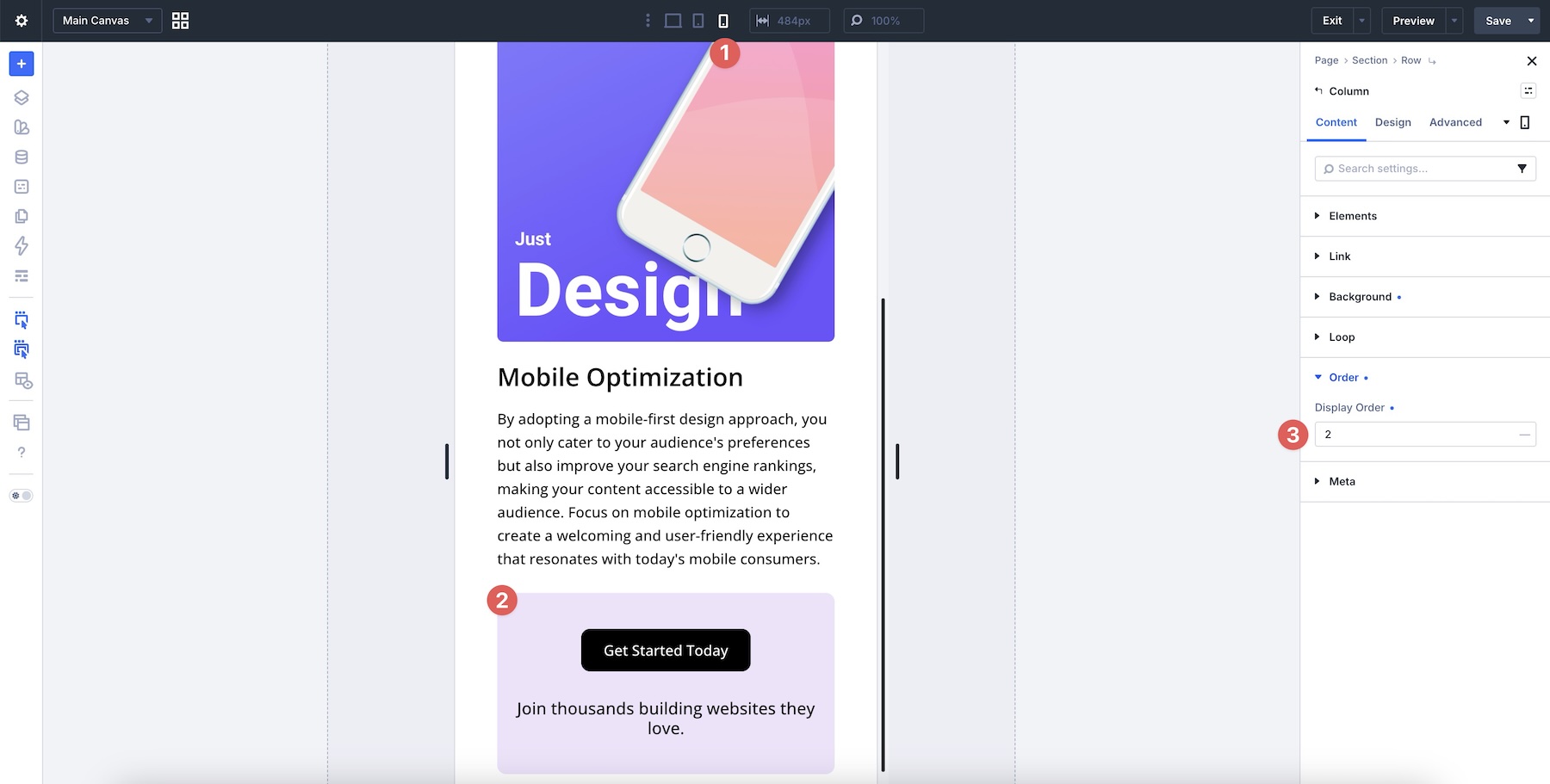Open the help question mark icon
This screenshot has height=784, width=1550.
(x=22, y=453)
